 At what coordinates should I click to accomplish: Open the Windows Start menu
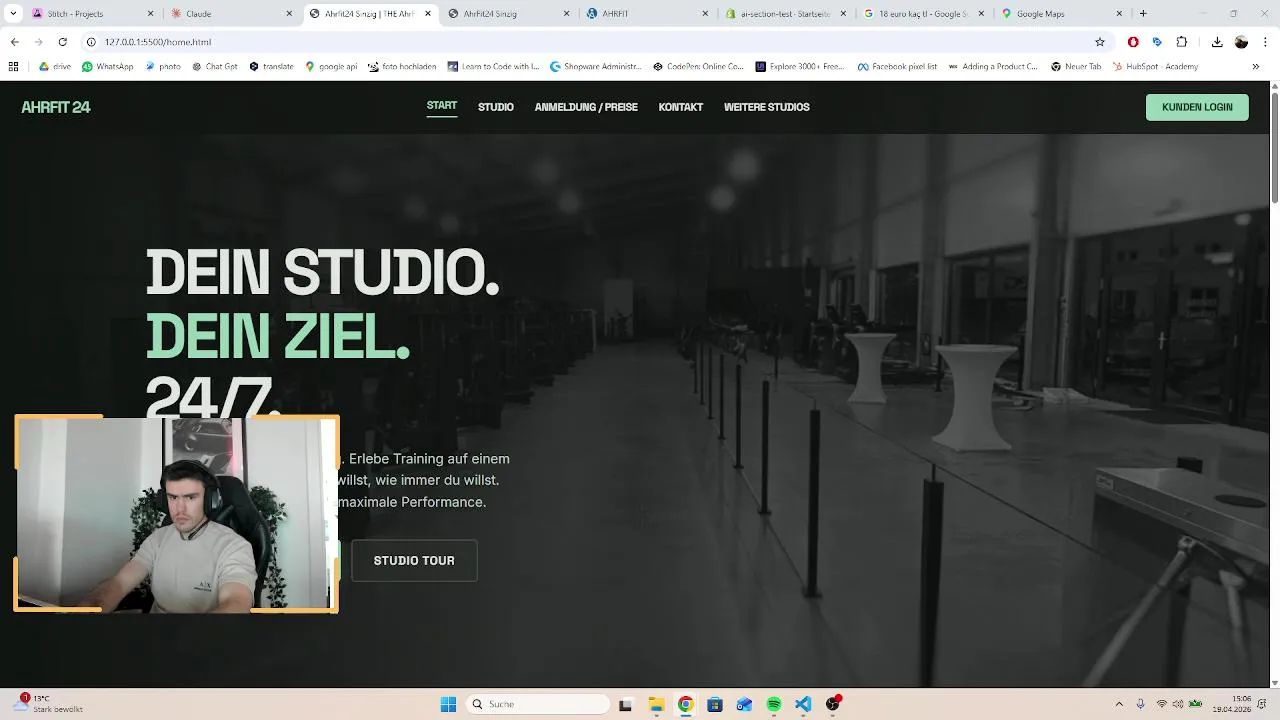tap(448, 704)
